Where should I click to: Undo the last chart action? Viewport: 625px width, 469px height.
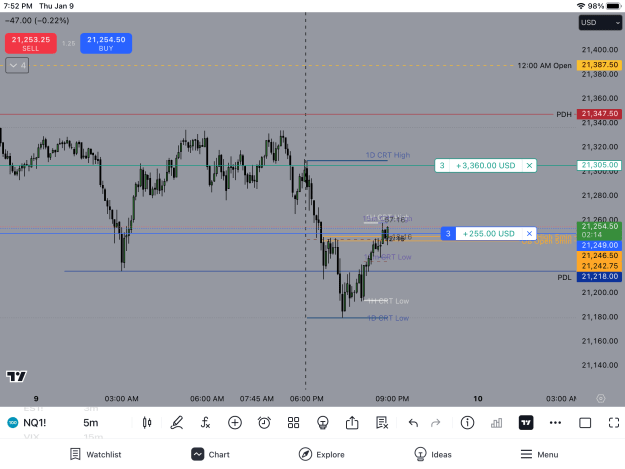click(x=413, y=423)
